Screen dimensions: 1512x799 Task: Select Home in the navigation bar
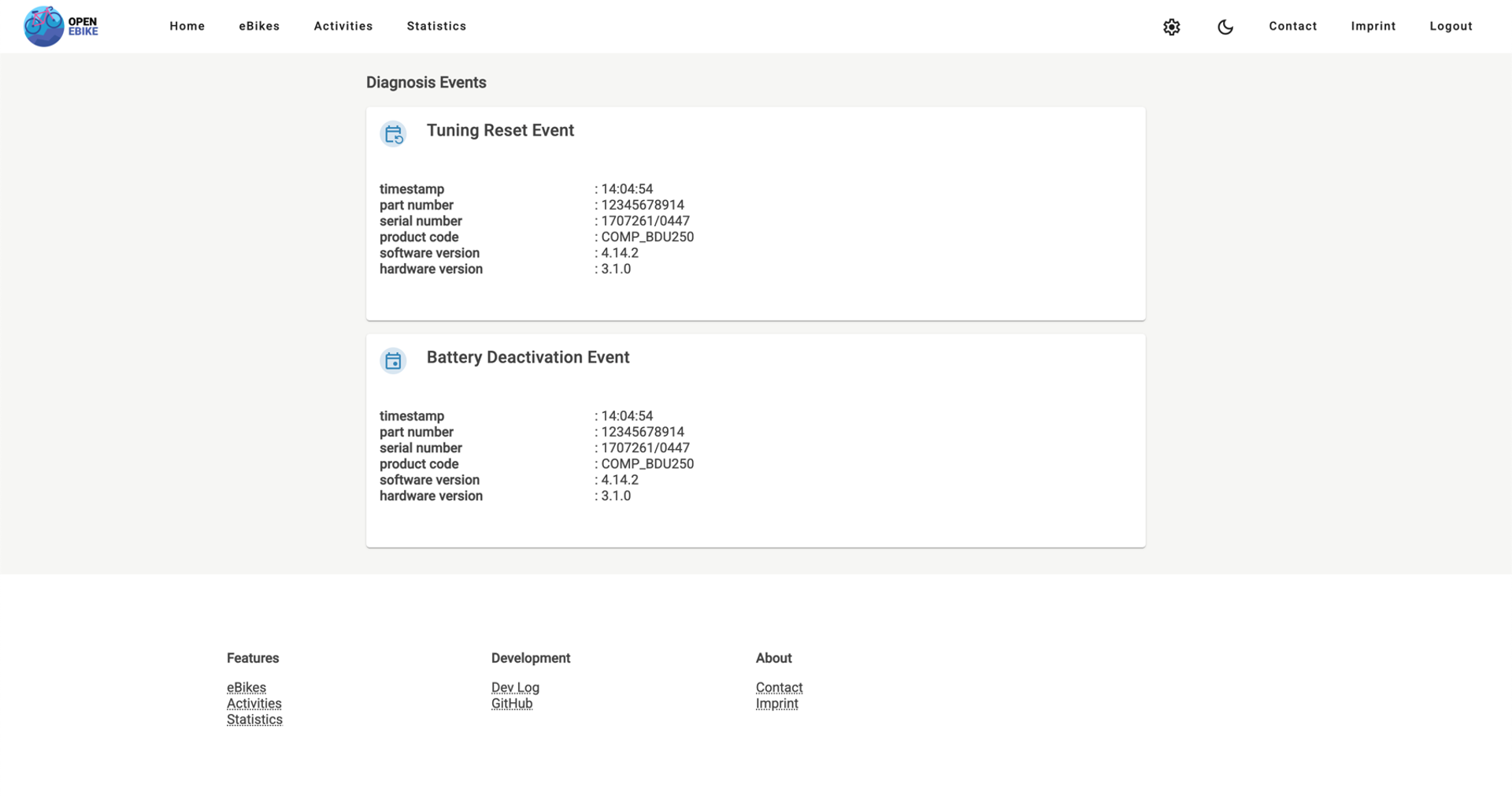point(187,26)
